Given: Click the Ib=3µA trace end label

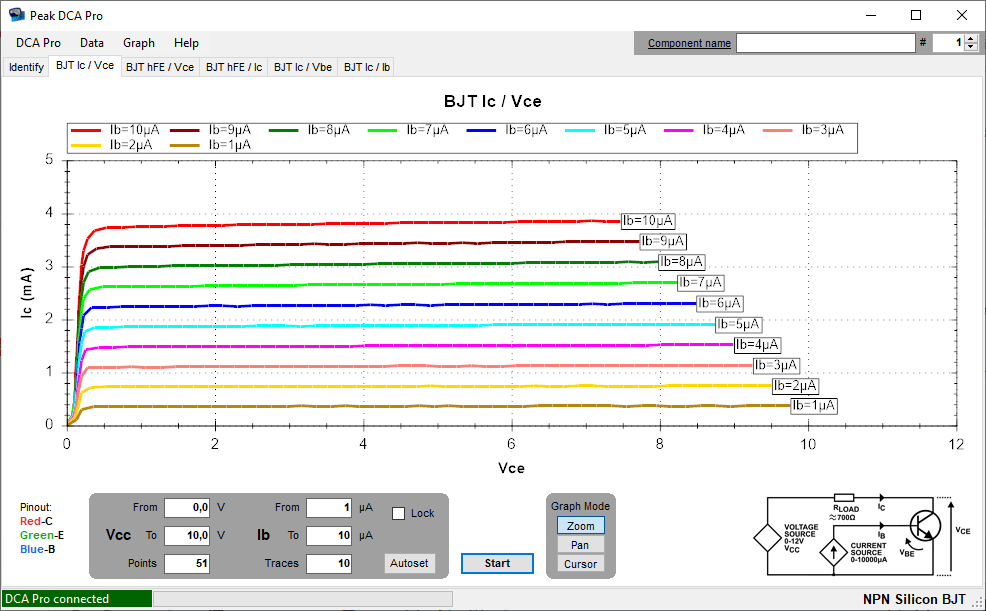Looking at the screenshot, I should click(x=776, y=365).
